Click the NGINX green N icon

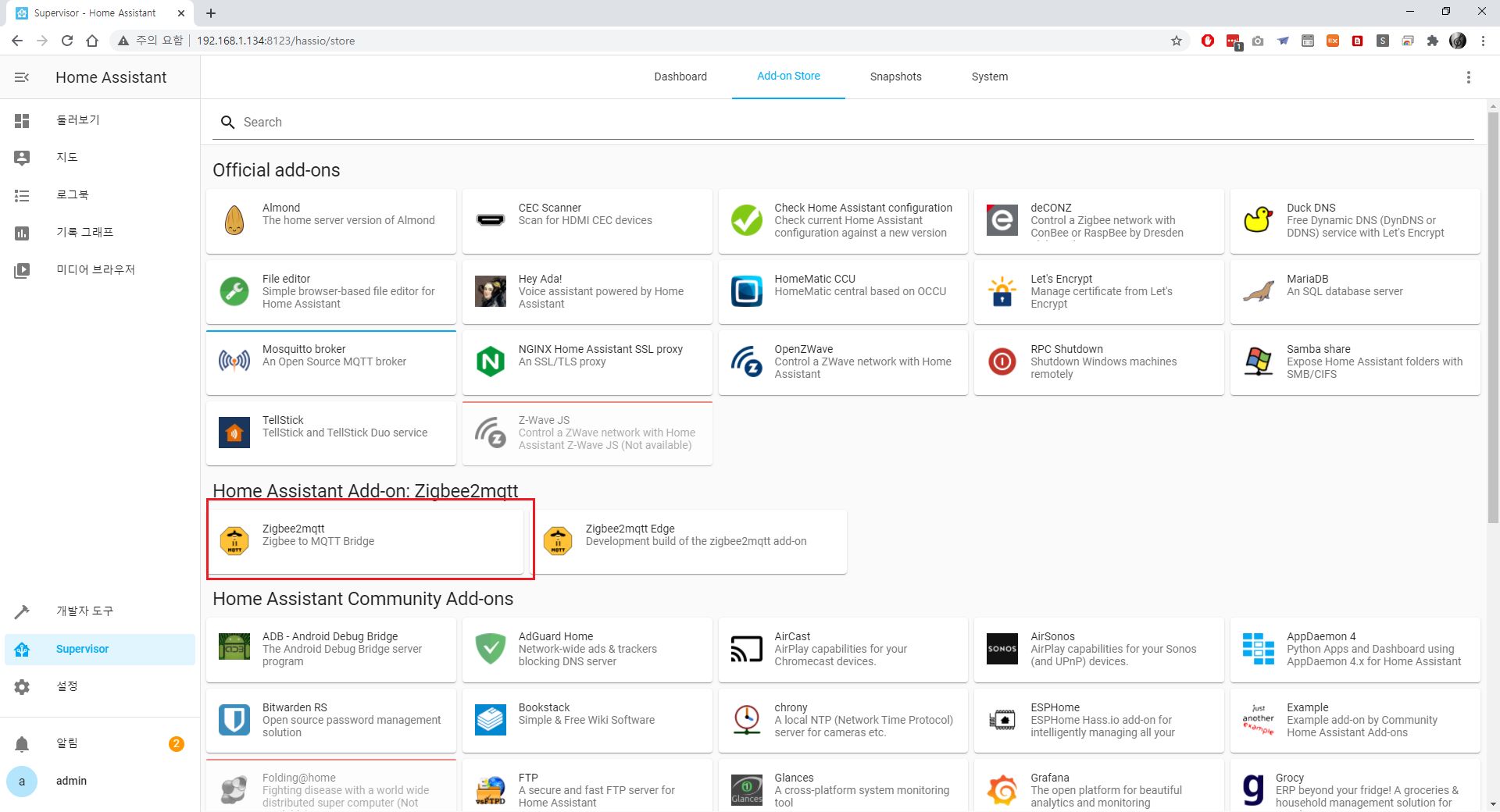coord(491,361)
